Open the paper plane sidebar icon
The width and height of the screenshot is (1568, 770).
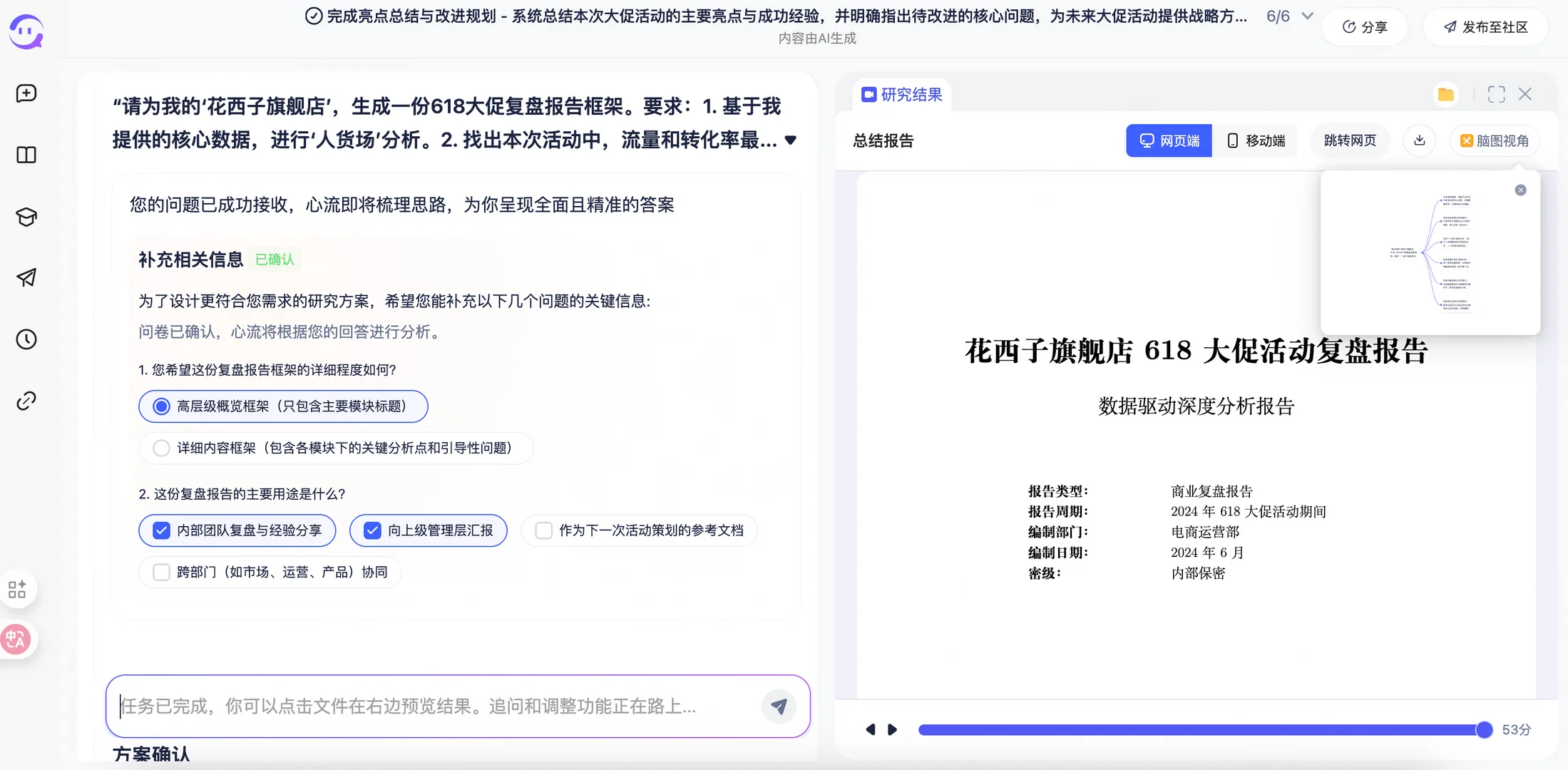(26, 278)
